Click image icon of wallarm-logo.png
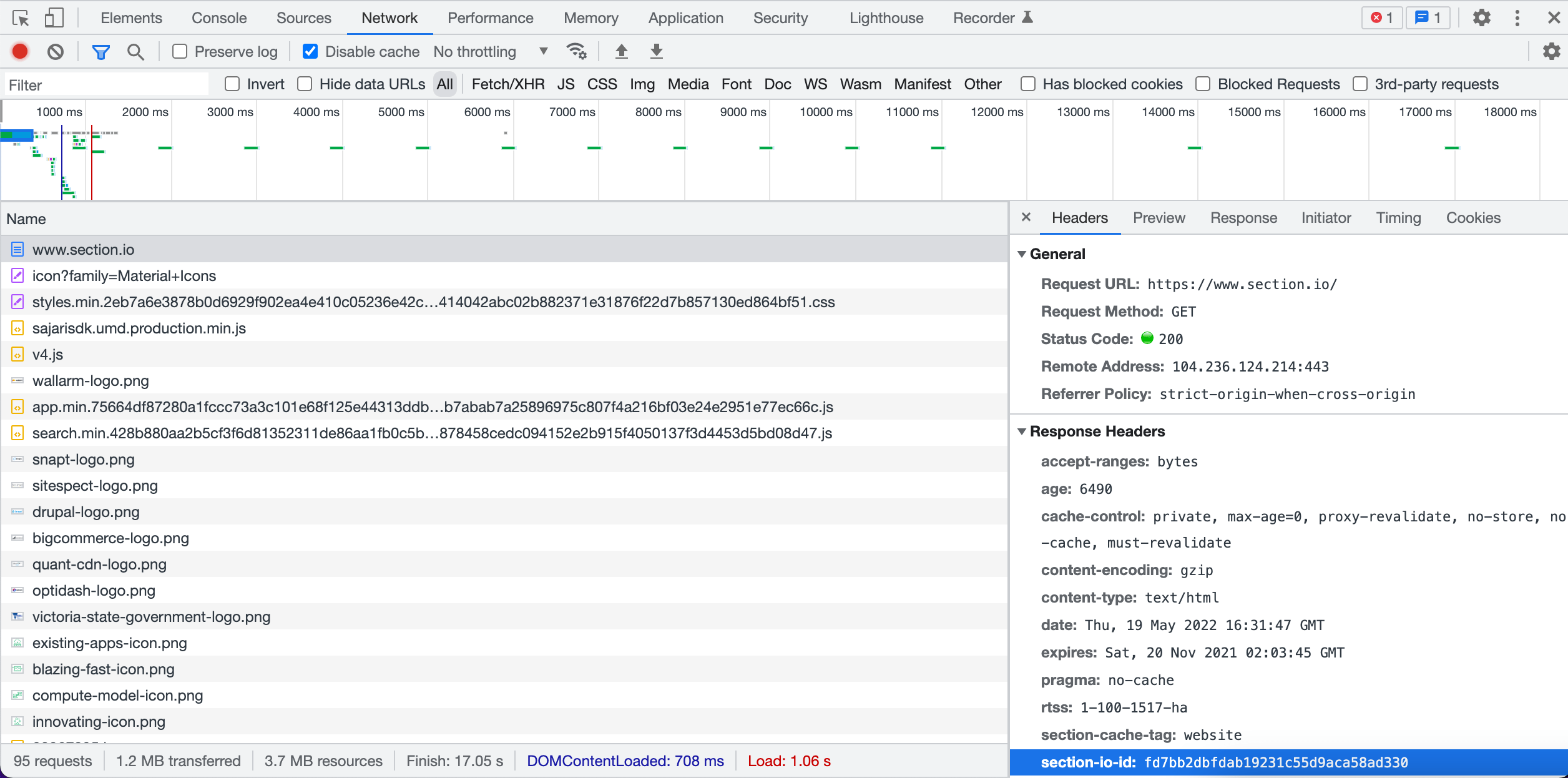Image resolution: width=1568 pixels, height=778 pixels. coord(17,381)
